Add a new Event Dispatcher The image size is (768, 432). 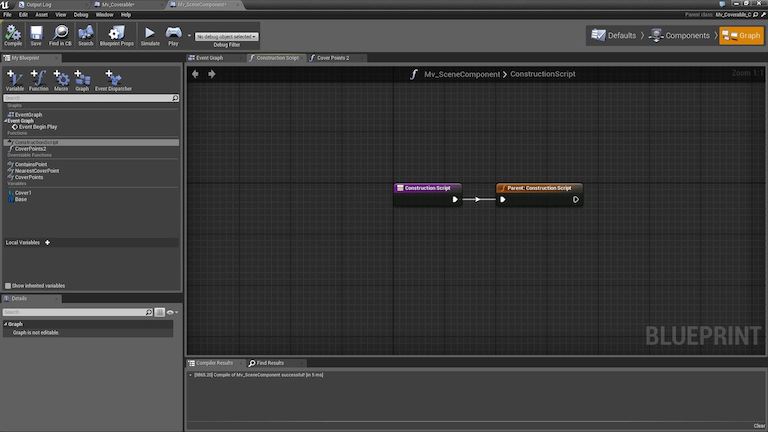[x=113, y=80]
